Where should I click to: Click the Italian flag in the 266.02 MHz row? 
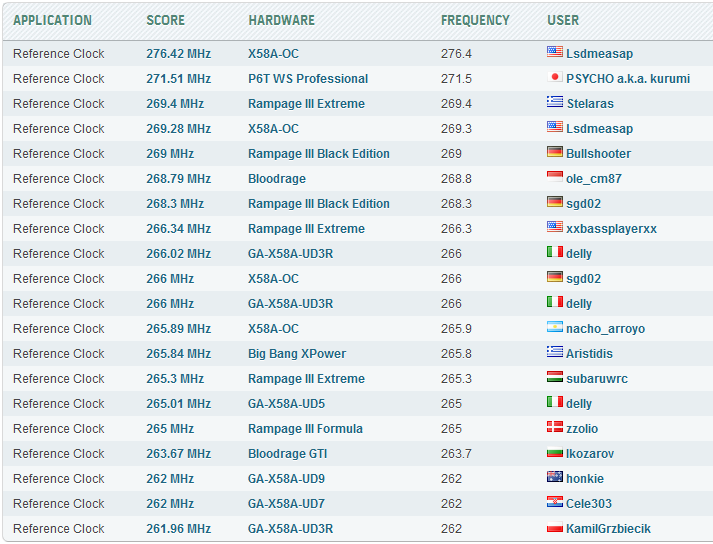(x=554, y=252)
